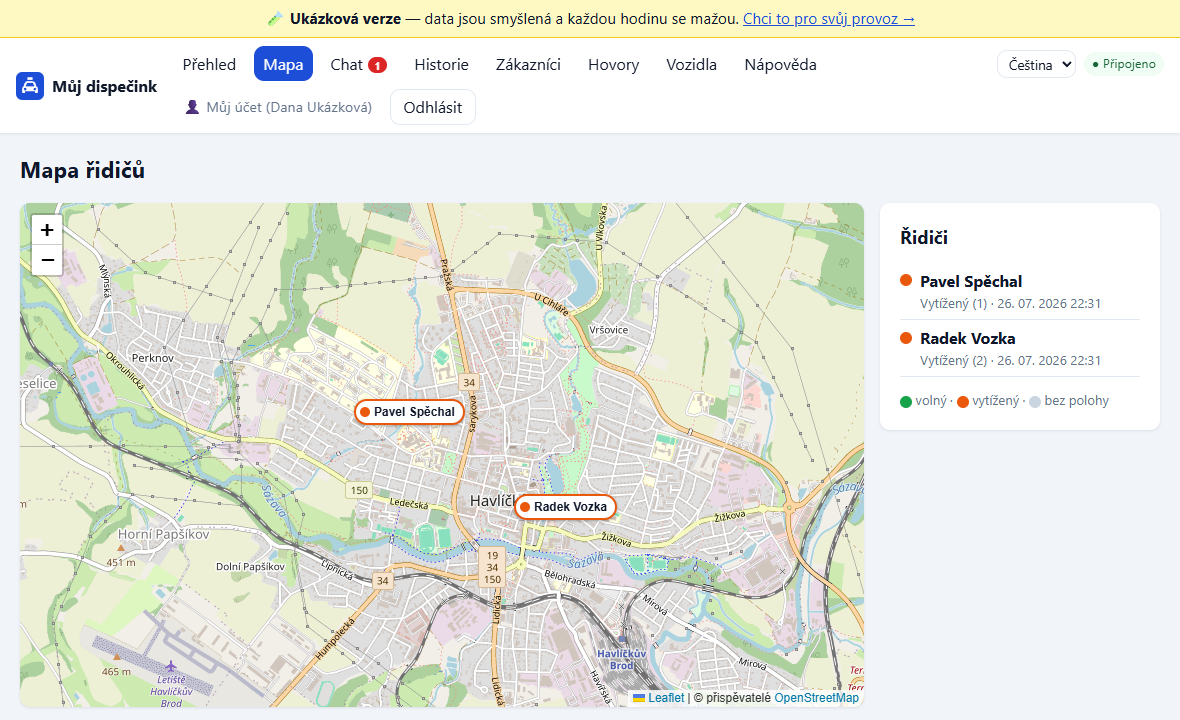Click the Havlíčkův Brod station label
Screen dimensions: 1180x720
[622, 659]
